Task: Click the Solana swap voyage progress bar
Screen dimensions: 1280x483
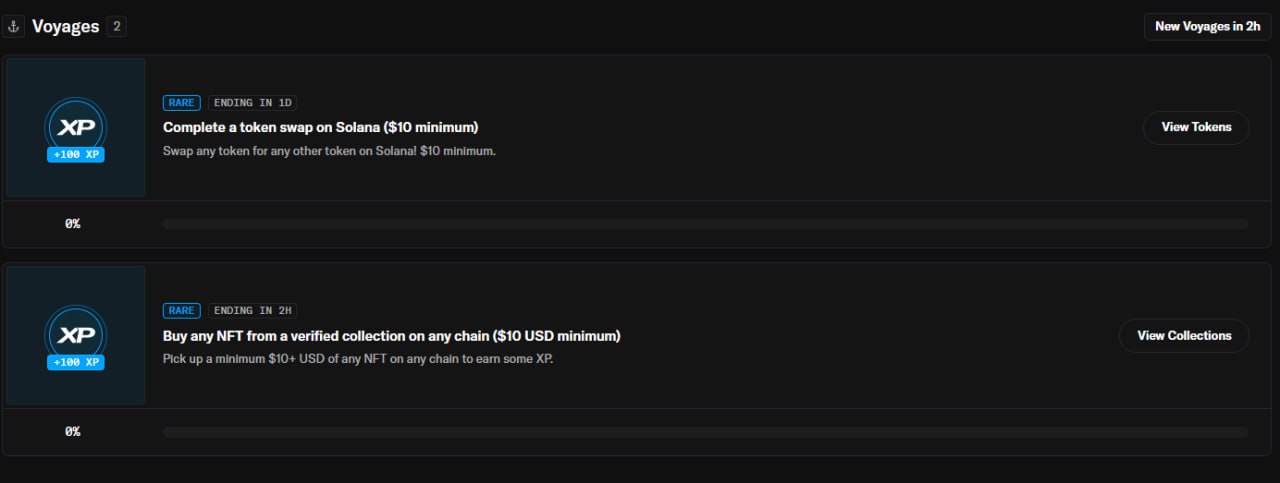Action: click(x=706, y=224)
